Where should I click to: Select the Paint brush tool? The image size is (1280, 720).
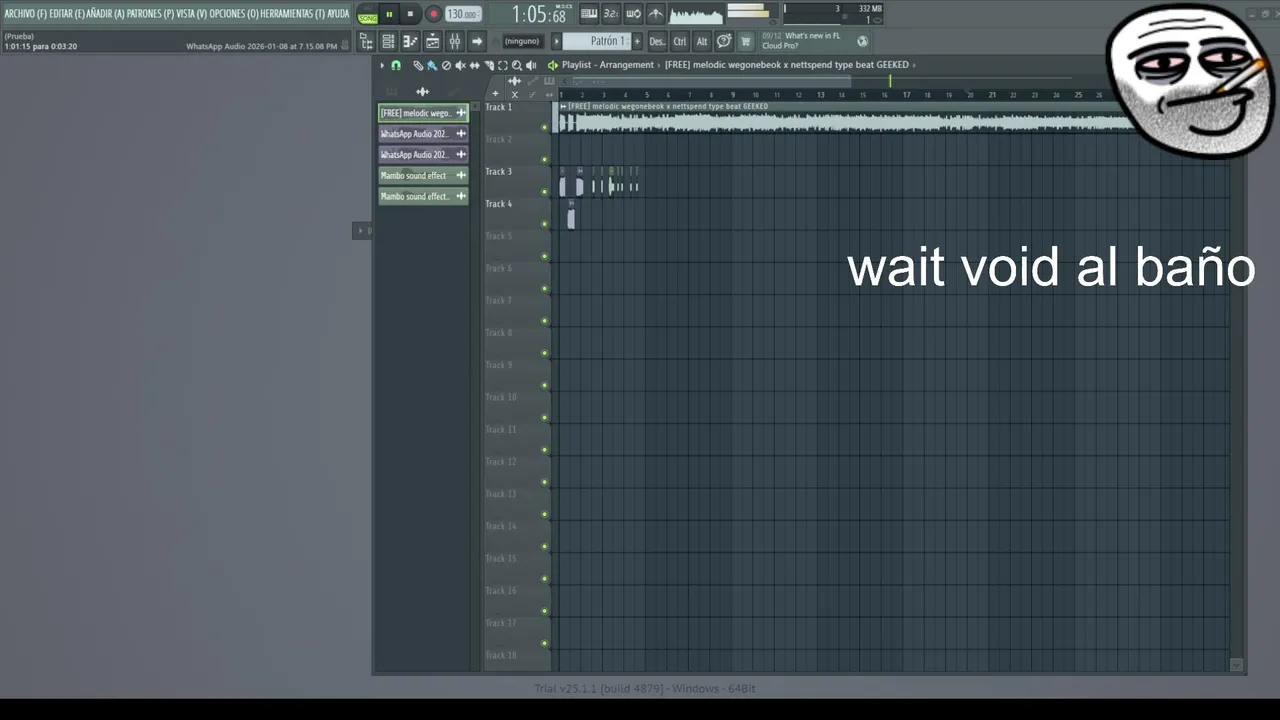(432, 65)
